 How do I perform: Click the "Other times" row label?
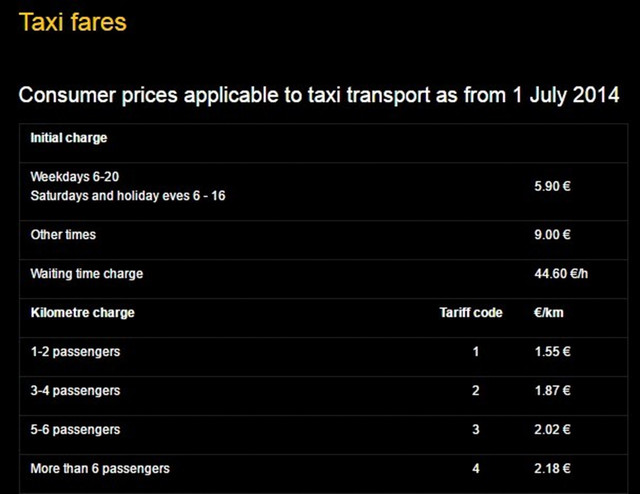(x=63, y=235)
